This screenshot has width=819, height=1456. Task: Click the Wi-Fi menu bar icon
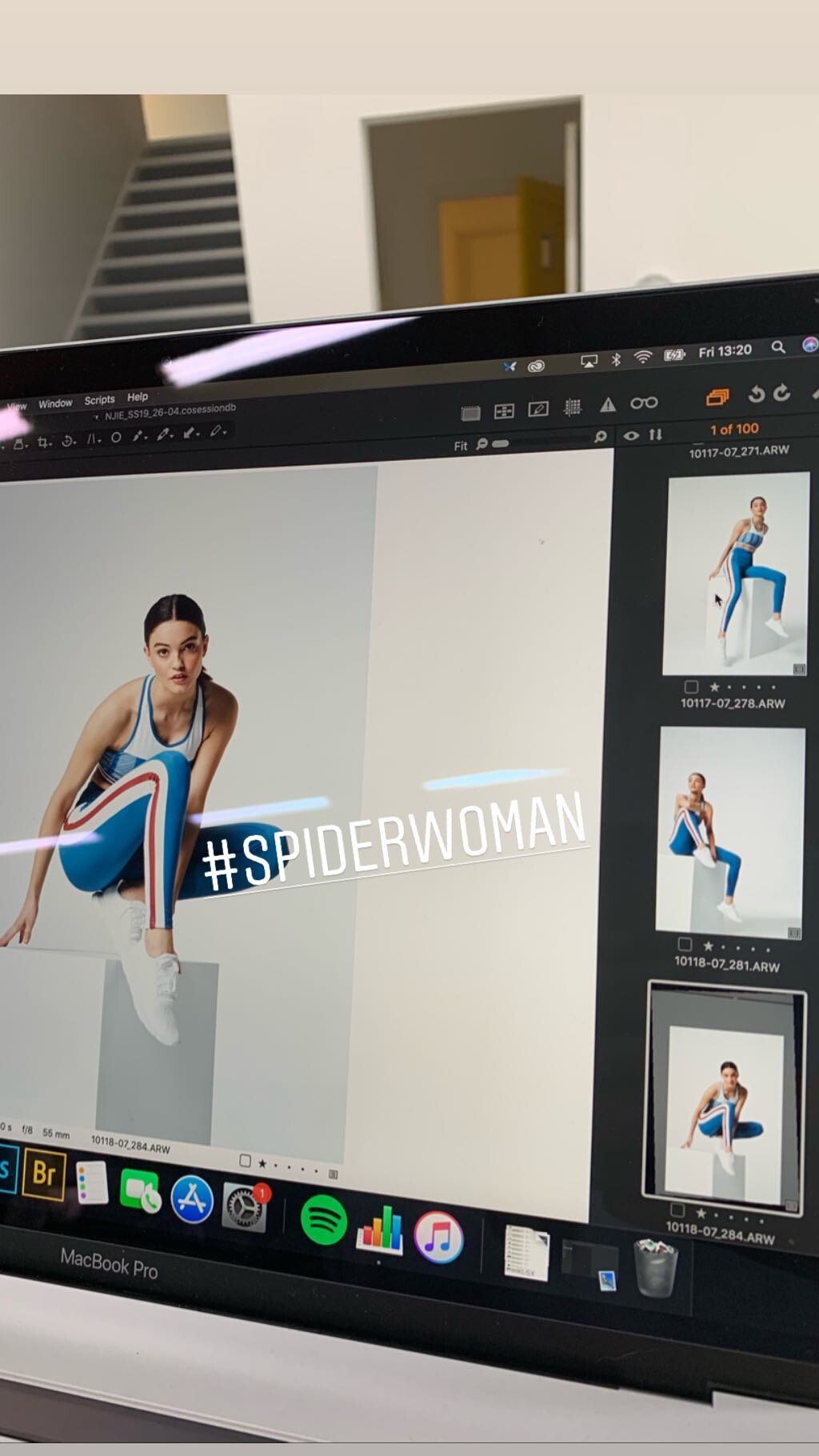(643, 358)
